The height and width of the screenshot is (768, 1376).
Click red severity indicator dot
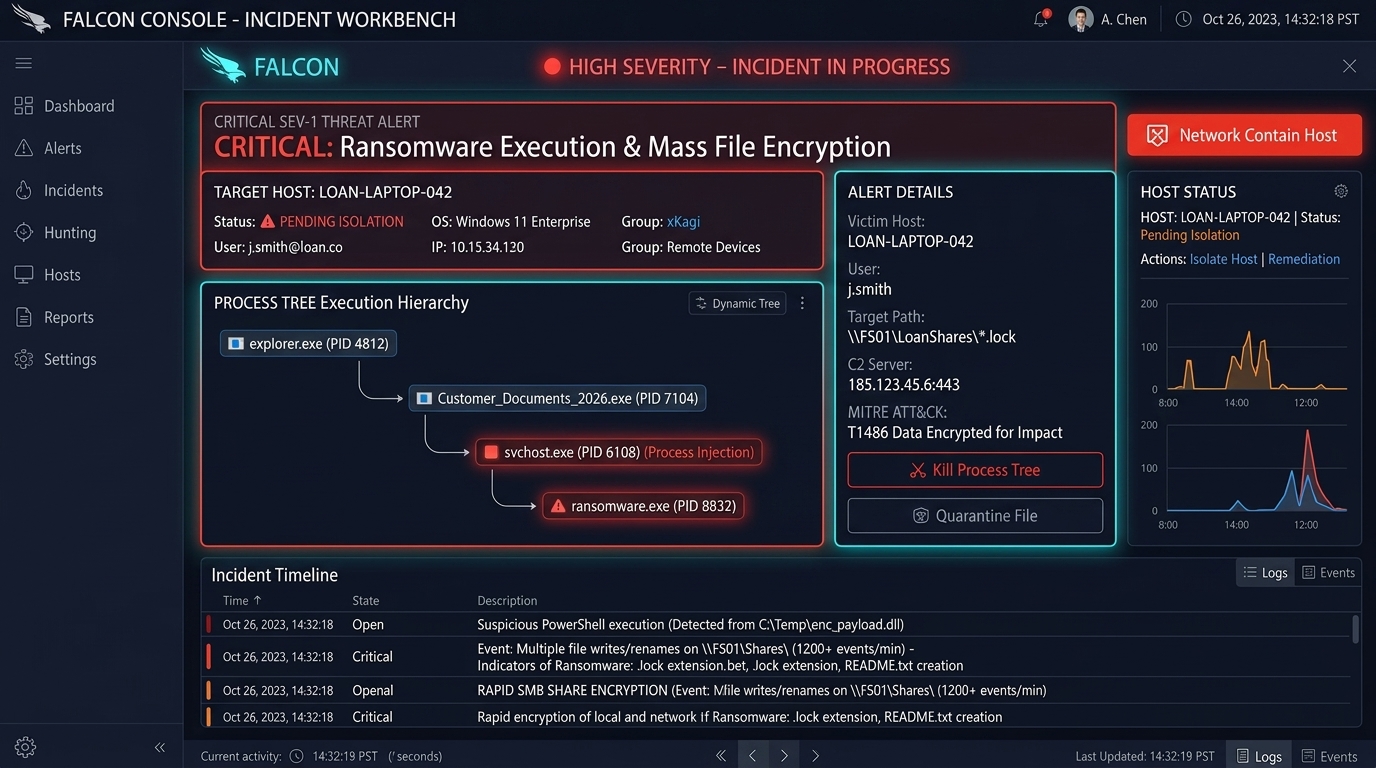[552, 67]
